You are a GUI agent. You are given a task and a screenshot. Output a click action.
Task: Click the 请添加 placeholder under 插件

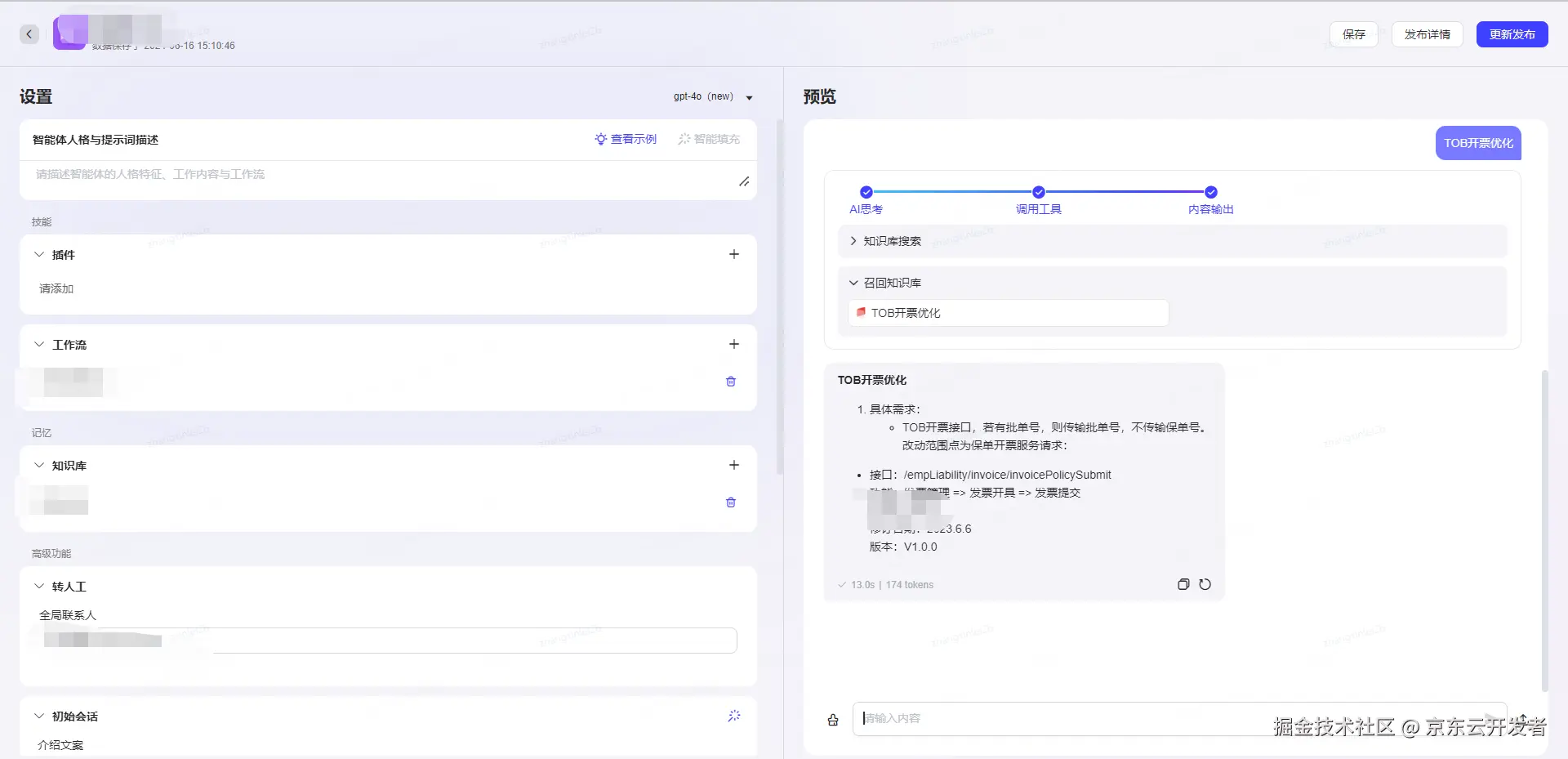tap(56, 288)
